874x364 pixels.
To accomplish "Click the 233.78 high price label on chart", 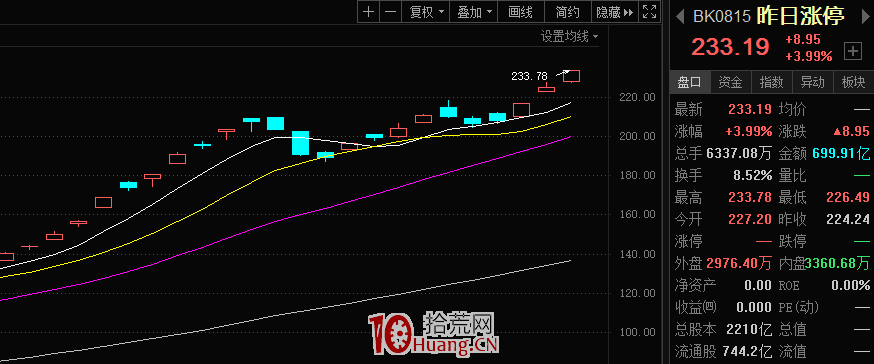I will pyautogui.click(x=529, y=76).
